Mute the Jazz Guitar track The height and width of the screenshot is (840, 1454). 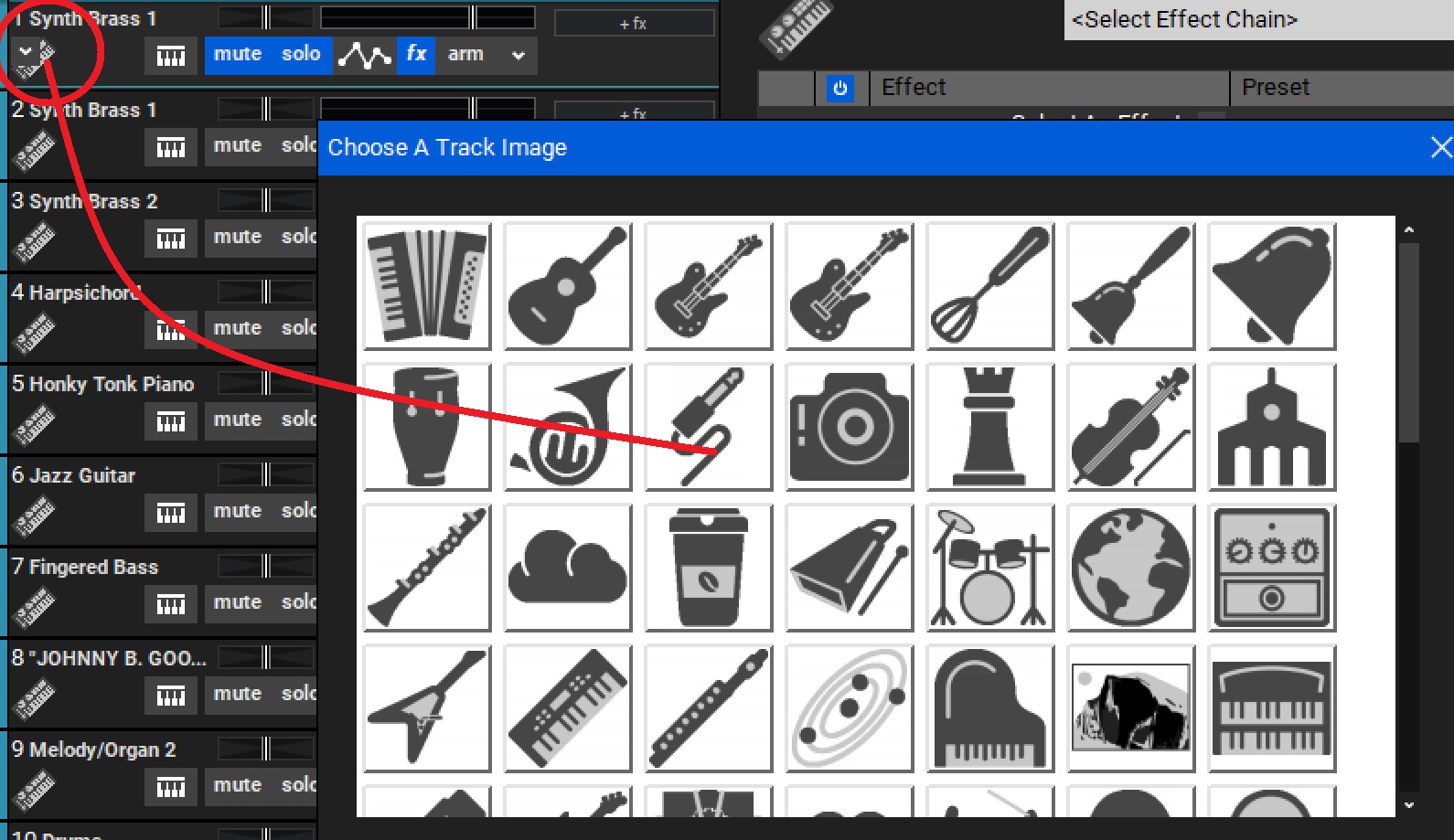(x=237, y=511)
